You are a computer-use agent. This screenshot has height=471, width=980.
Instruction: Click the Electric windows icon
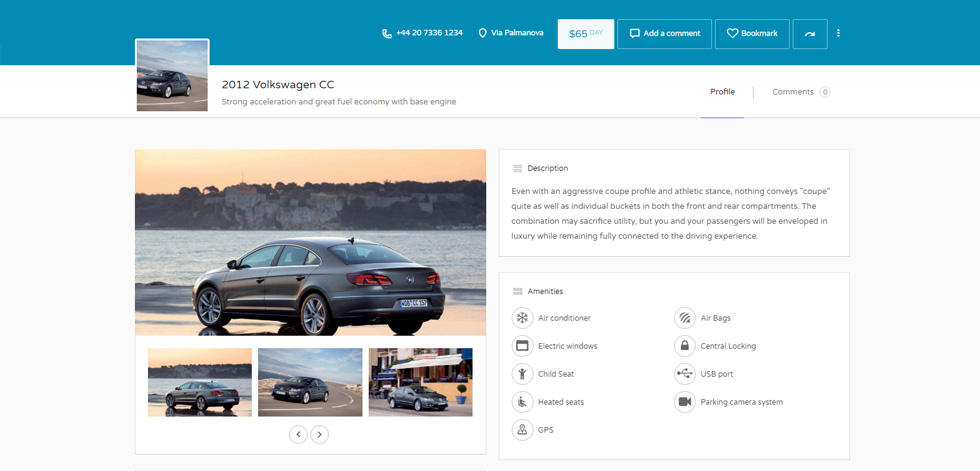click(522, 346)
